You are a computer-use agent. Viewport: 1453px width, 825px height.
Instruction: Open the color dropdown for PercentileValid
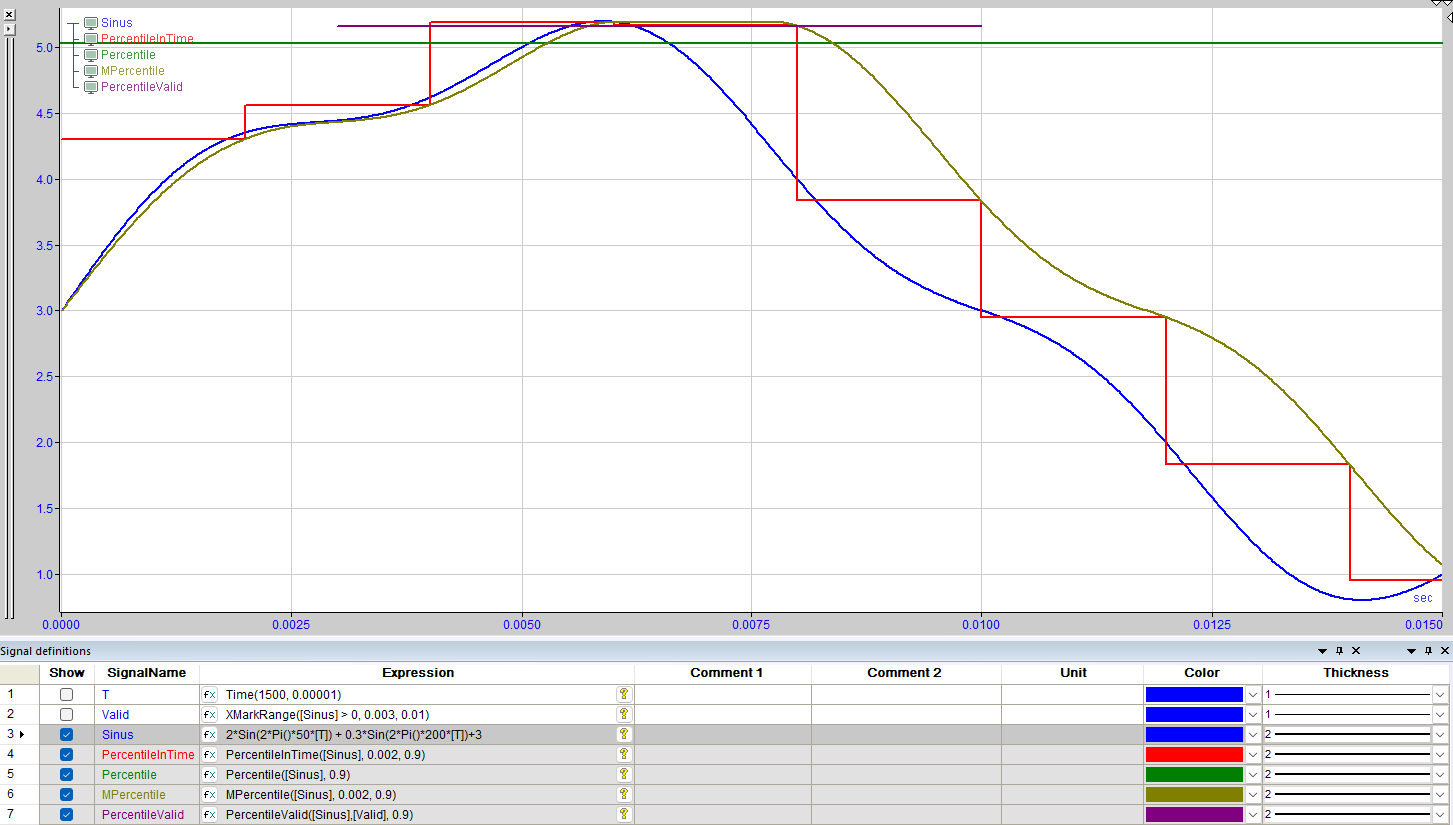1252,814
